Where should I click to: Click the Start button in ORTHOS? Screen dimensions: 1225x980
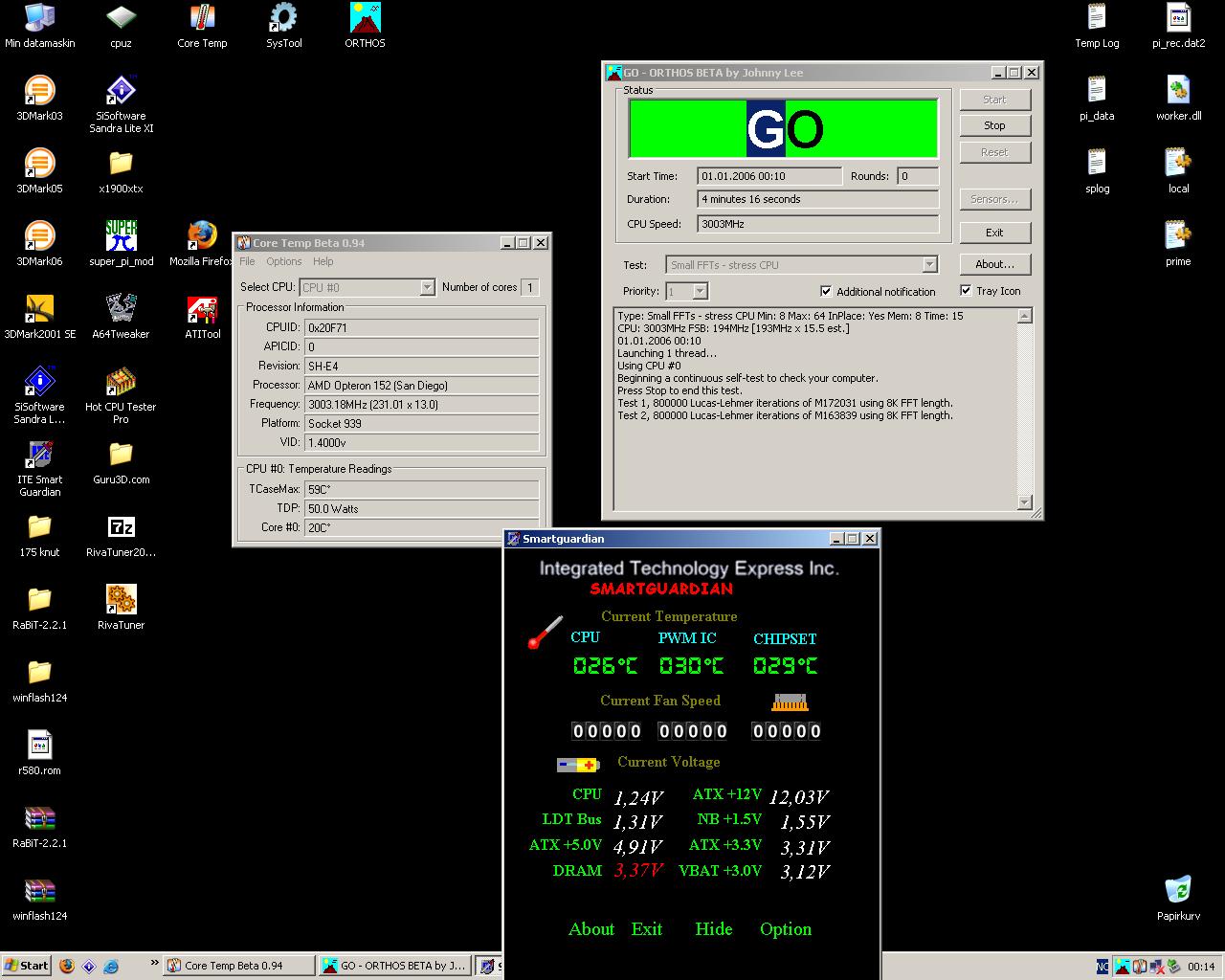(x=994, y=100)
